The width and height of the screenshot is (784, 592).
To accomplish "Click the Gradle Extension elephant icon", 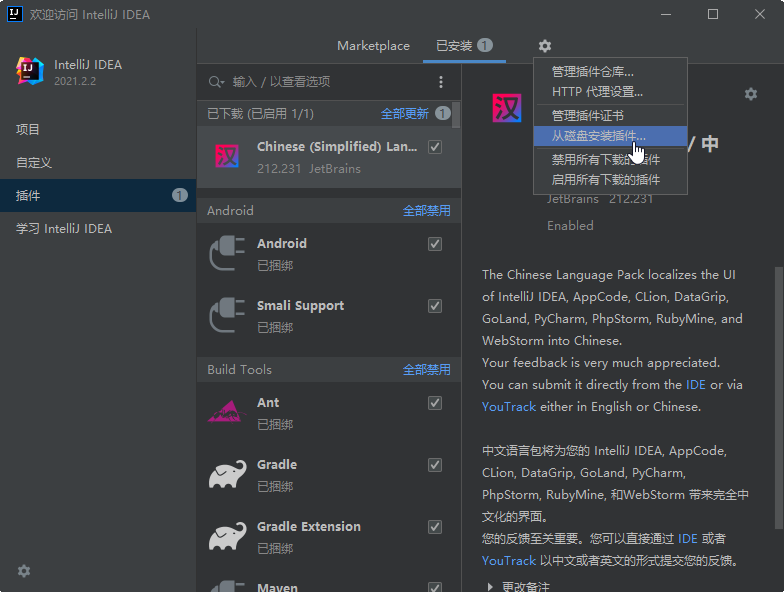I will tap(228, 536).
